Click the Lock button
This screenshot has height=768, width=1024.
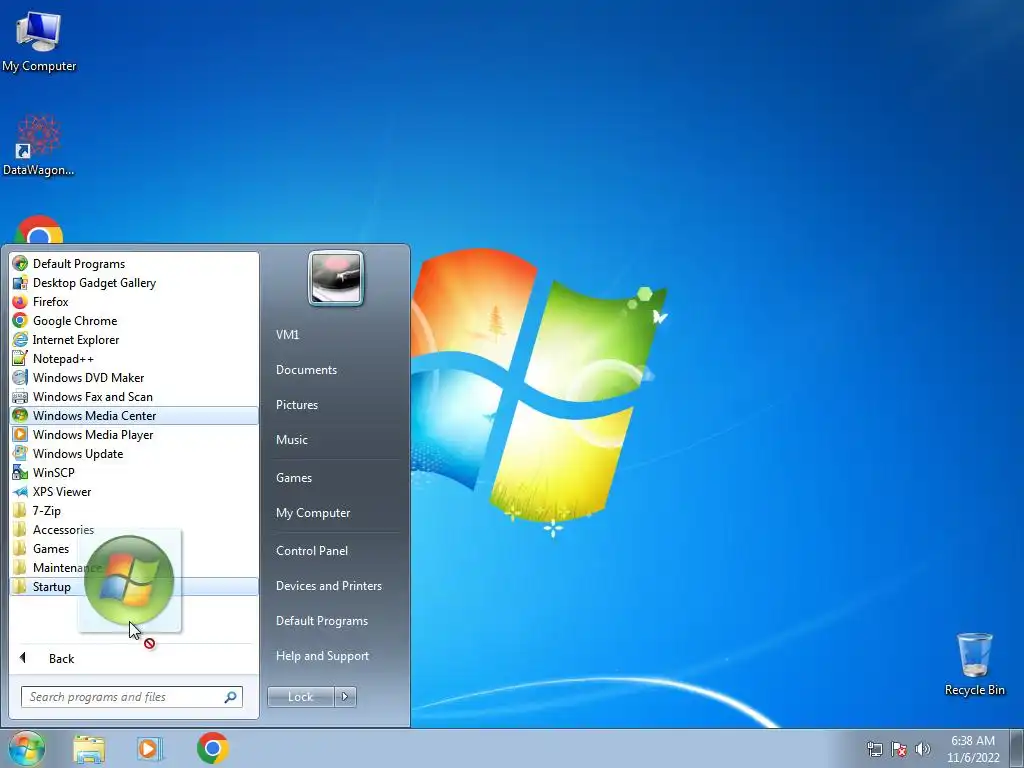(x=300, y=697)
